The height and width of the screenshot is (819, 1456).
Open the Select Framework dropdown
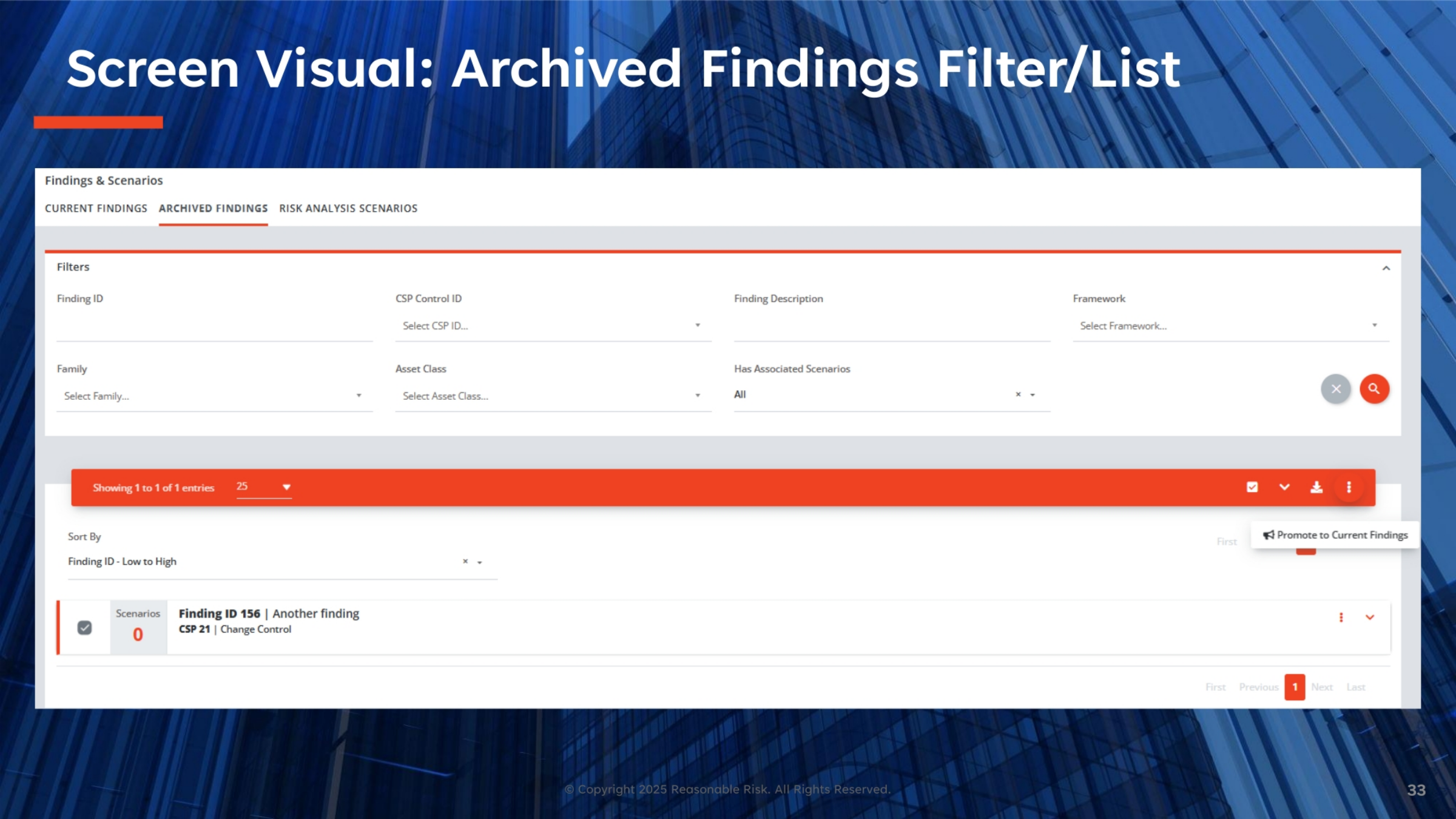pyautogui.click(x=1230, y=326)
